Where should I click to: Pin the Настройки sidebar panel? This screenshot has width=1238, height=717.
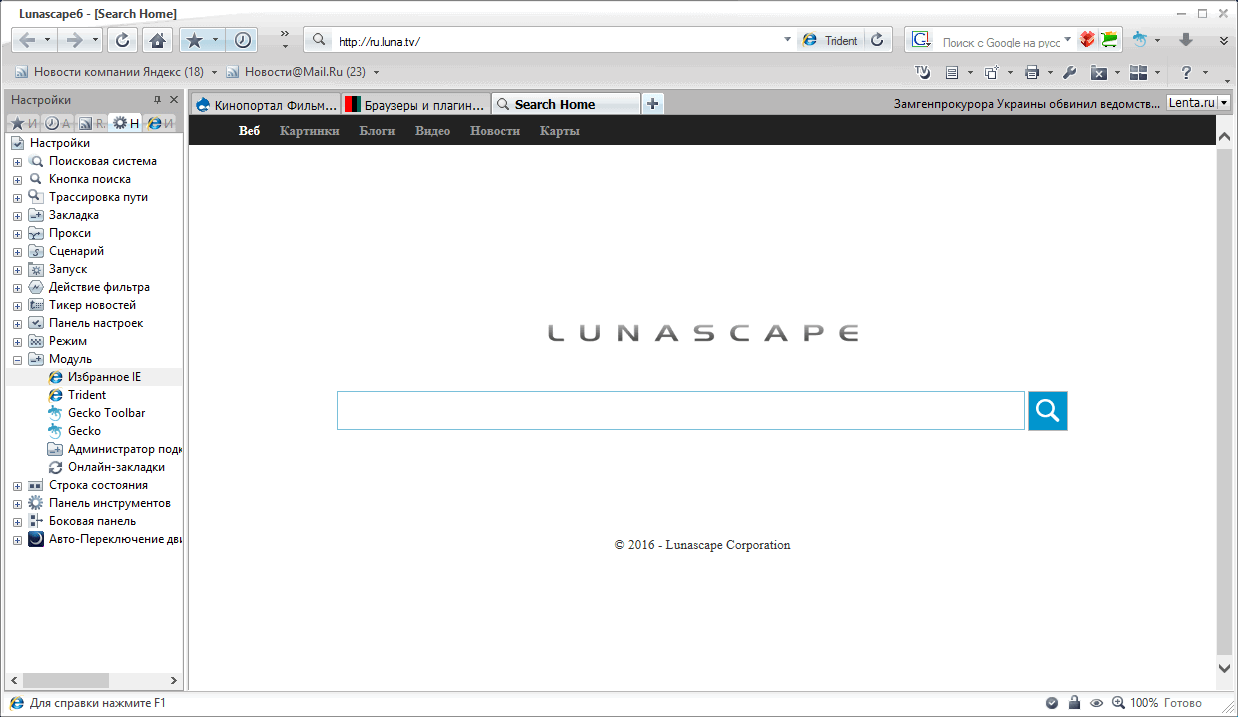point(157,100)
